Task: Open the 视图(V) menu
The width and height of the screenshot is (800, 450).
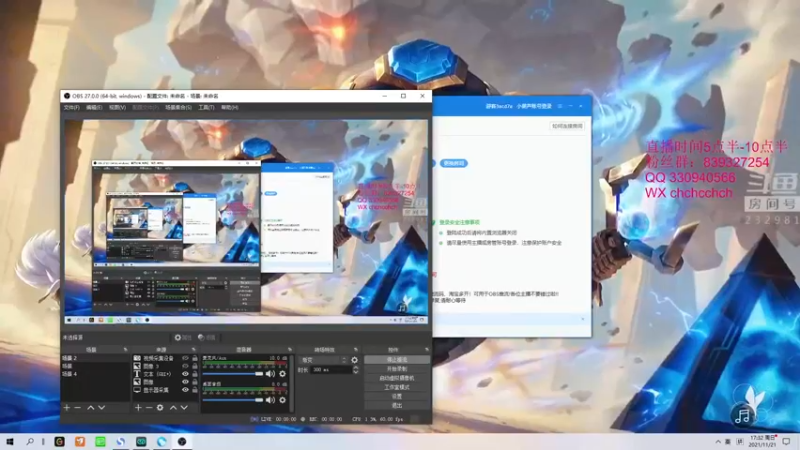Action: (x=117, y=108)
